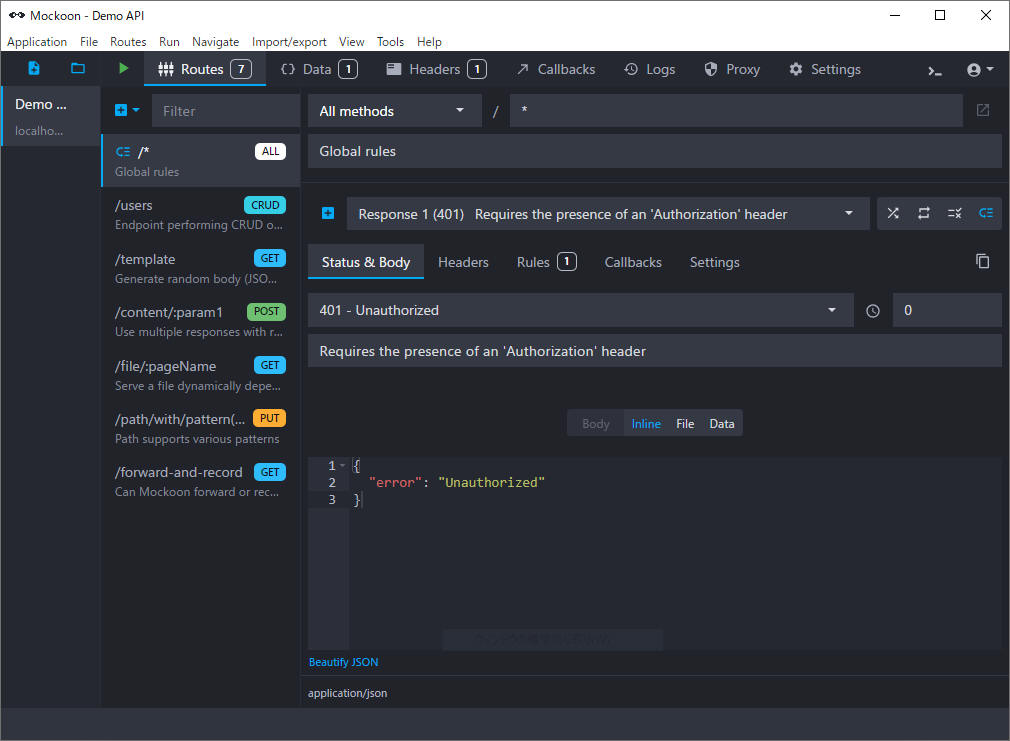This screenshot has height=741, width=1010.
Task: Copy response body with duplicate icon
Action: 982,261
